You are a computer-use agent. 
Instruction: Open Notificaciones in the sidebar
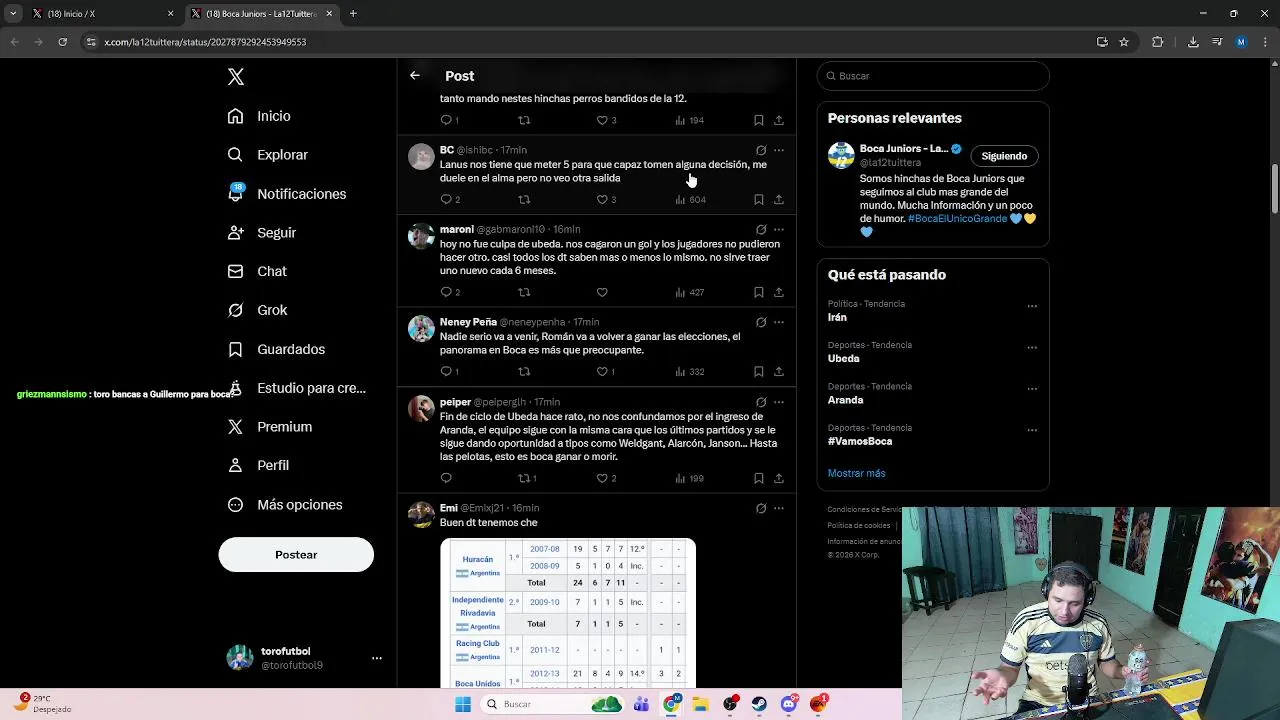click(x=287, y=194)
